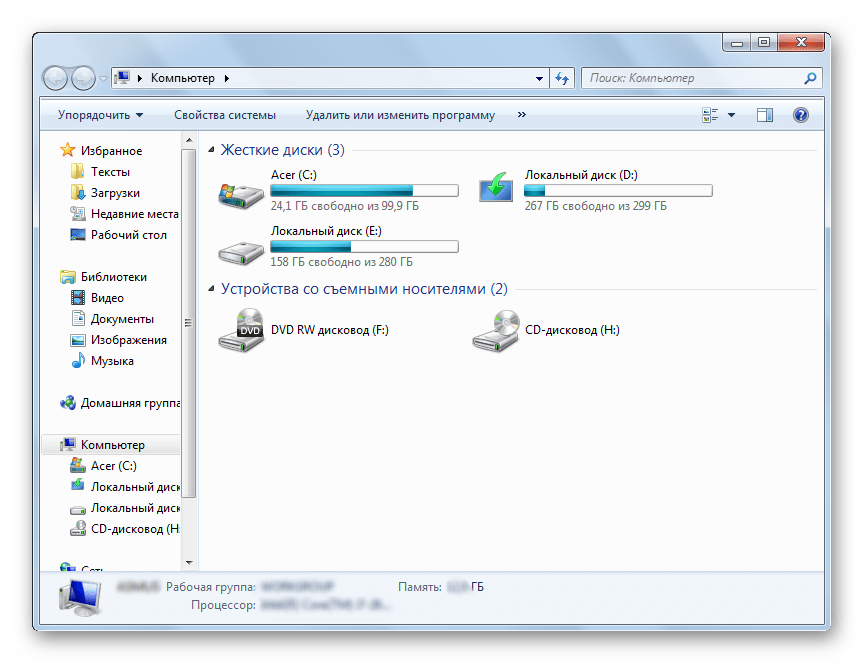Expand arrow after Компьютер in address bar

click(x=226, y=78)
